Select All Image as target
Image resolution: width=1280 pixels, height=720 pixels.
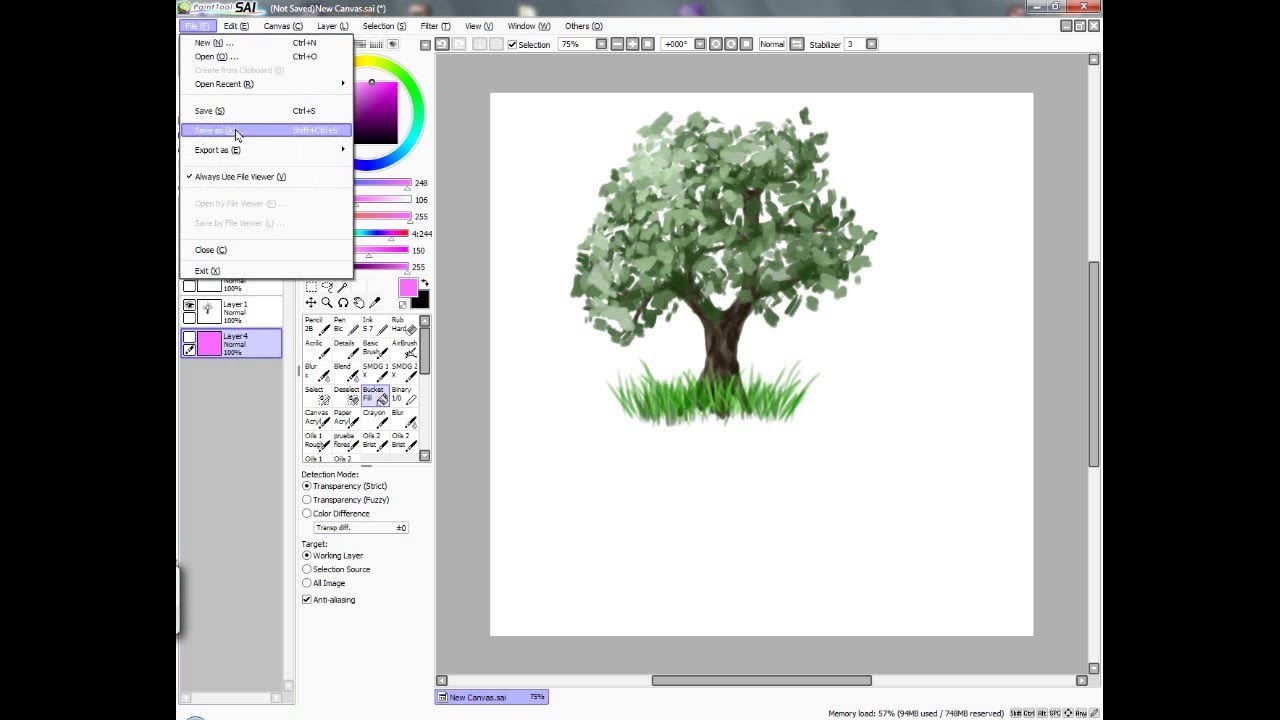tap(307, 583)
